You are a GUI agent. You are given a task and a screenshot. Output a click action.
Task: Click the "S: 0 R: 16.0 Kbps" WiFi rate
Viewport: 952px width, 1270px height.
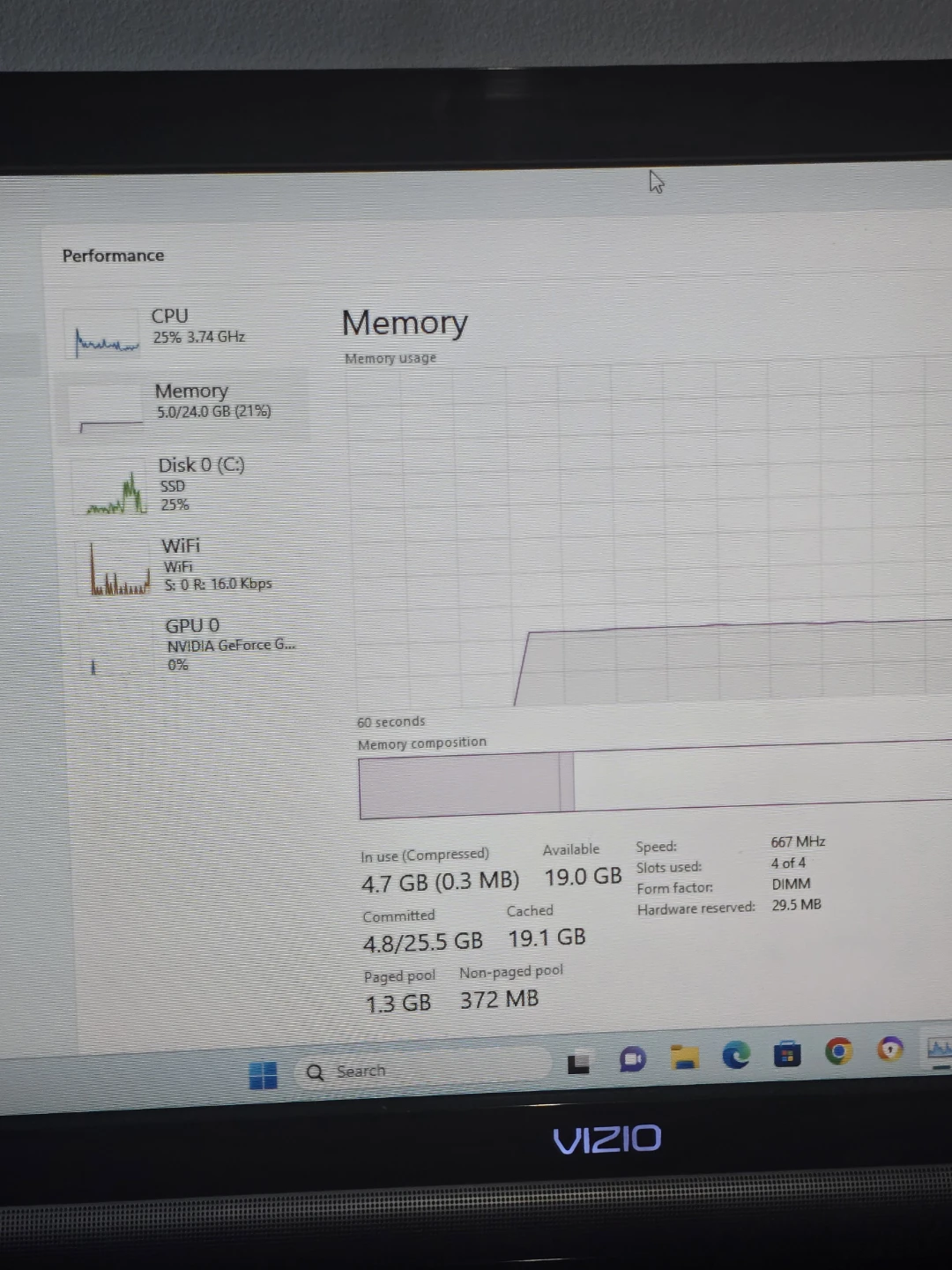pos(218,584)
